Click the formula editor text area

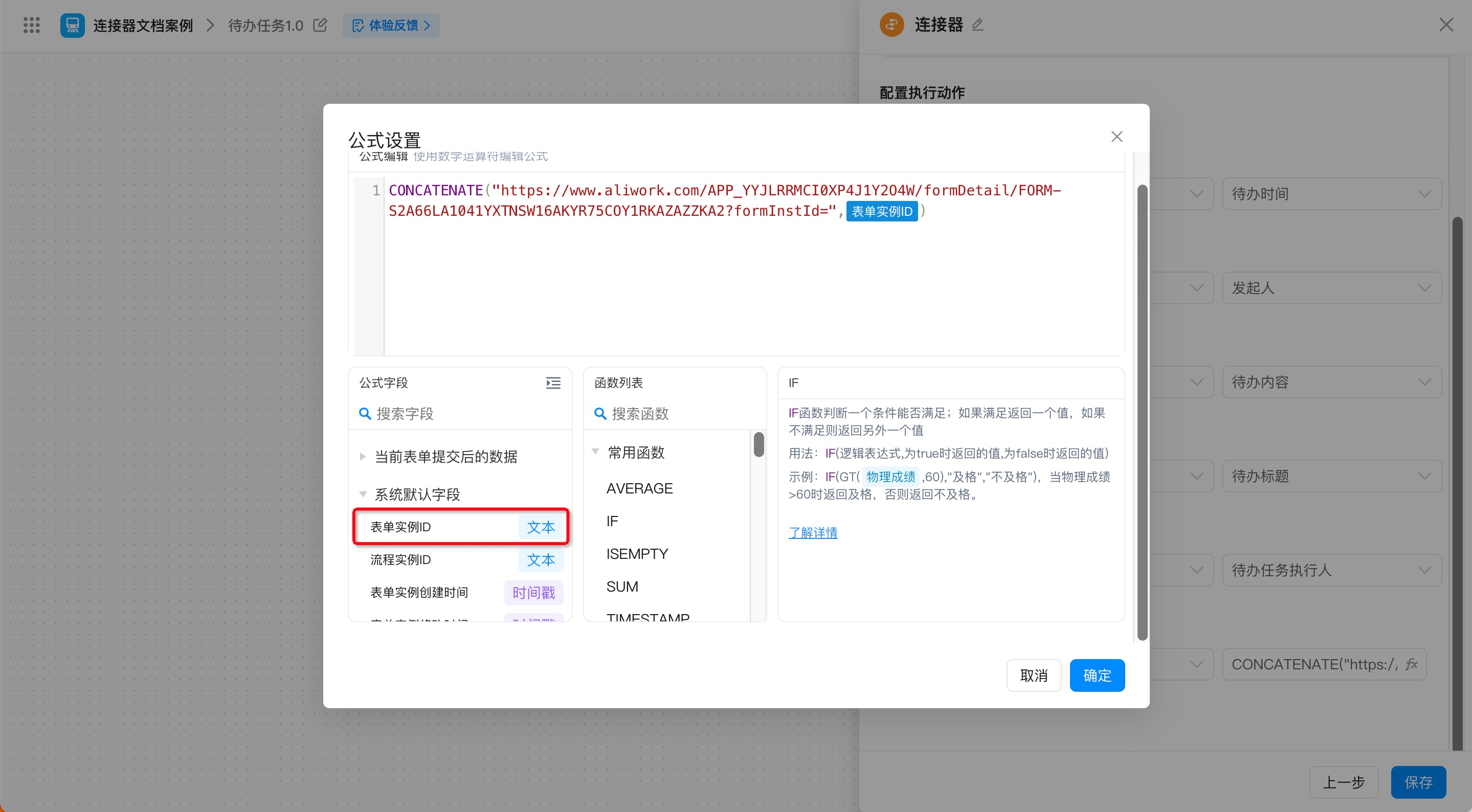(x=753, y=266)
